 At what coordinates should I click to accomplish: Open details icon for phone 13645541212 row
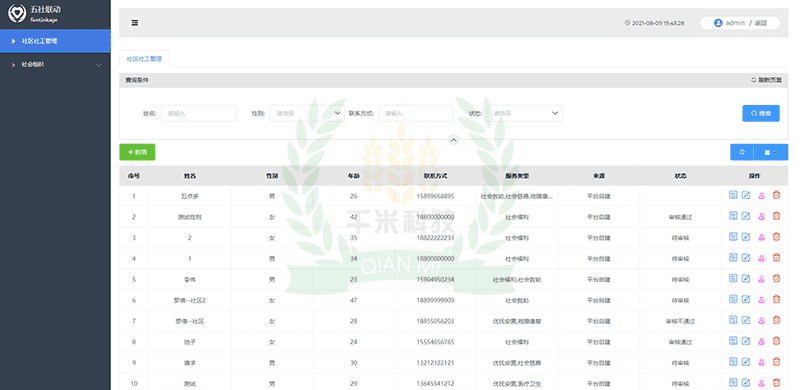[x=733, y=382]
